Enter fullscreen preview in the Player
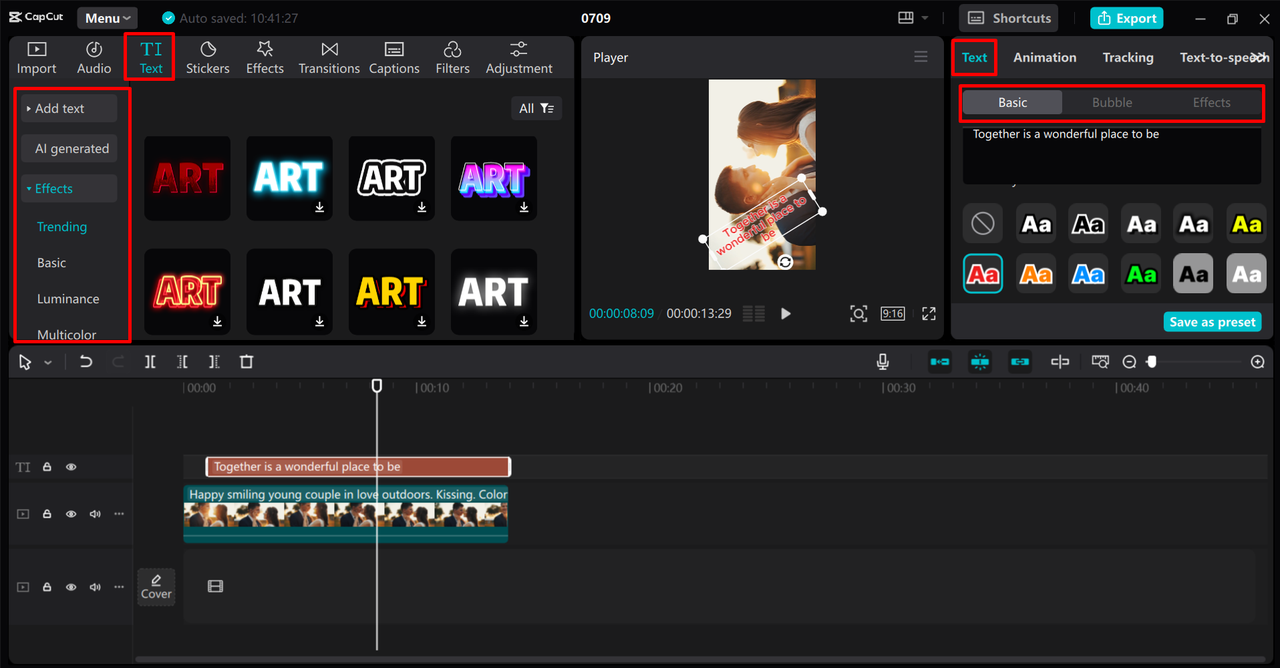This screenshot has height=668, width=1280. point(929,314)
